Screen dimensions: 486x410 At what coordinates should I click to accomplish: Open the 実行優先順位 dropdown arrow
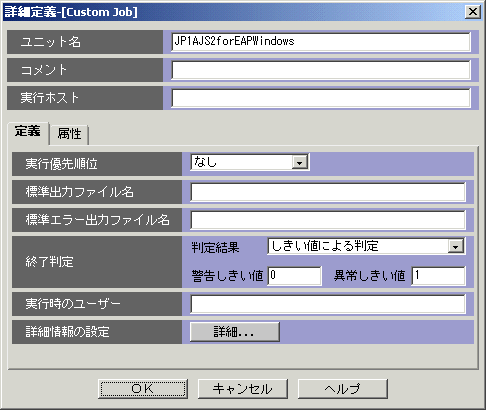click(x=300, y=162)
